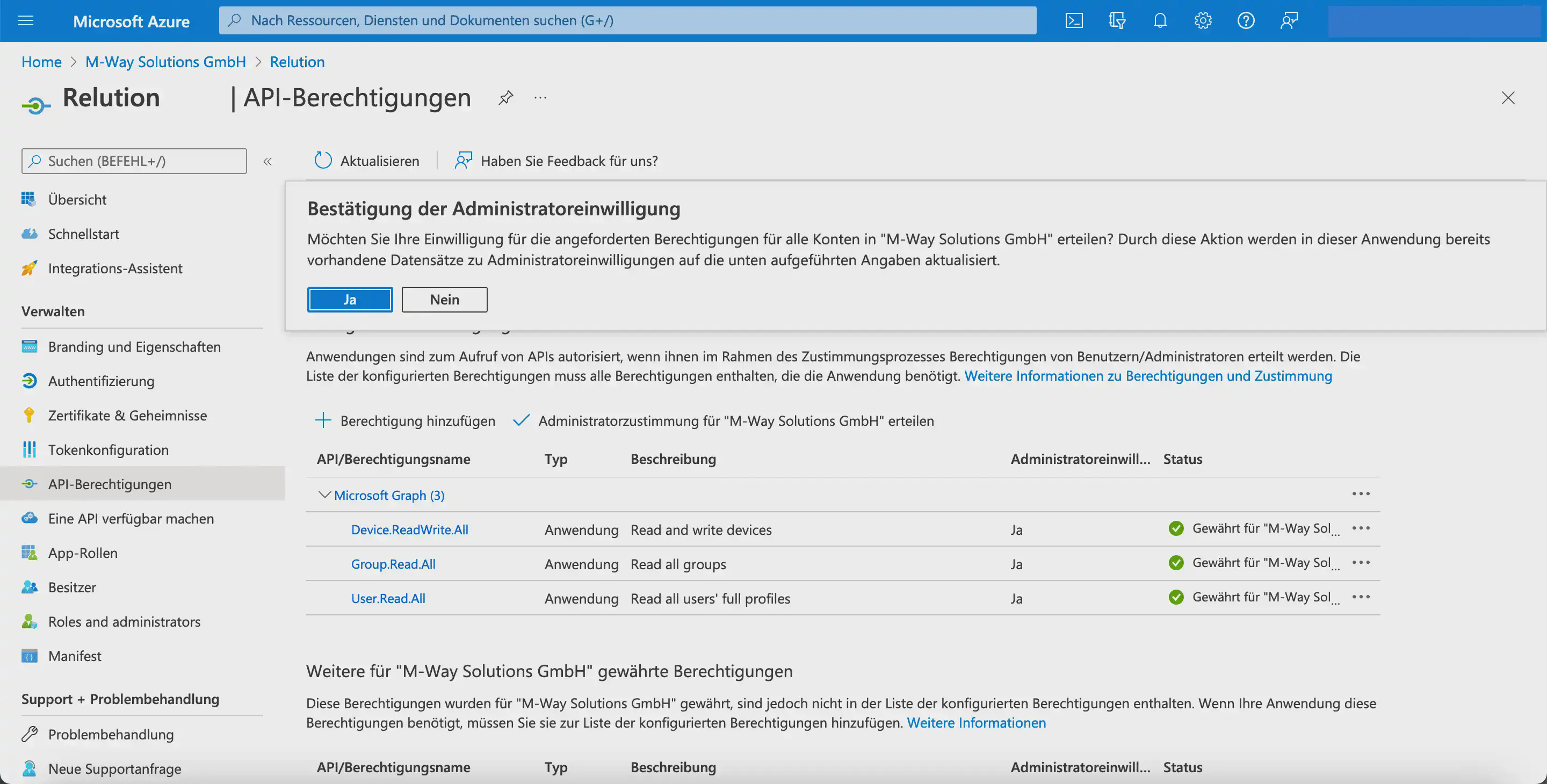This screenshot has height=784, width=1547.
Task: Confirm admin consent with Ja button
Action: click(x=350, y=300)
